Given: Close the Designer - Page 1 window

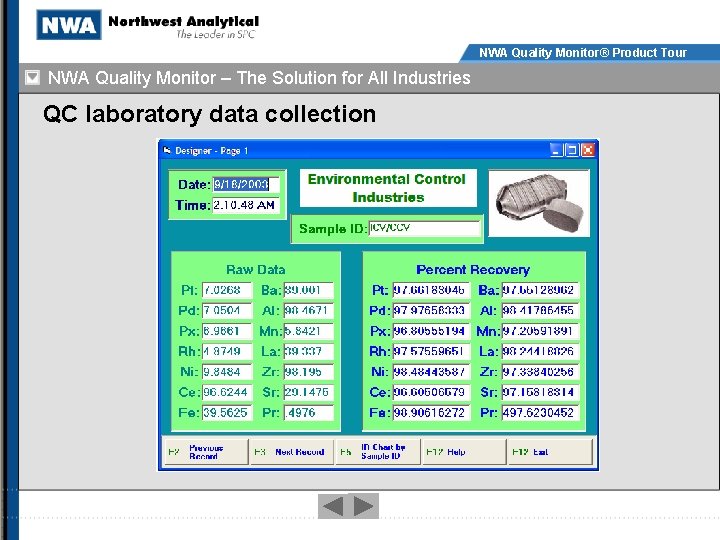Looking at the screenshot, I should [588, 150].
